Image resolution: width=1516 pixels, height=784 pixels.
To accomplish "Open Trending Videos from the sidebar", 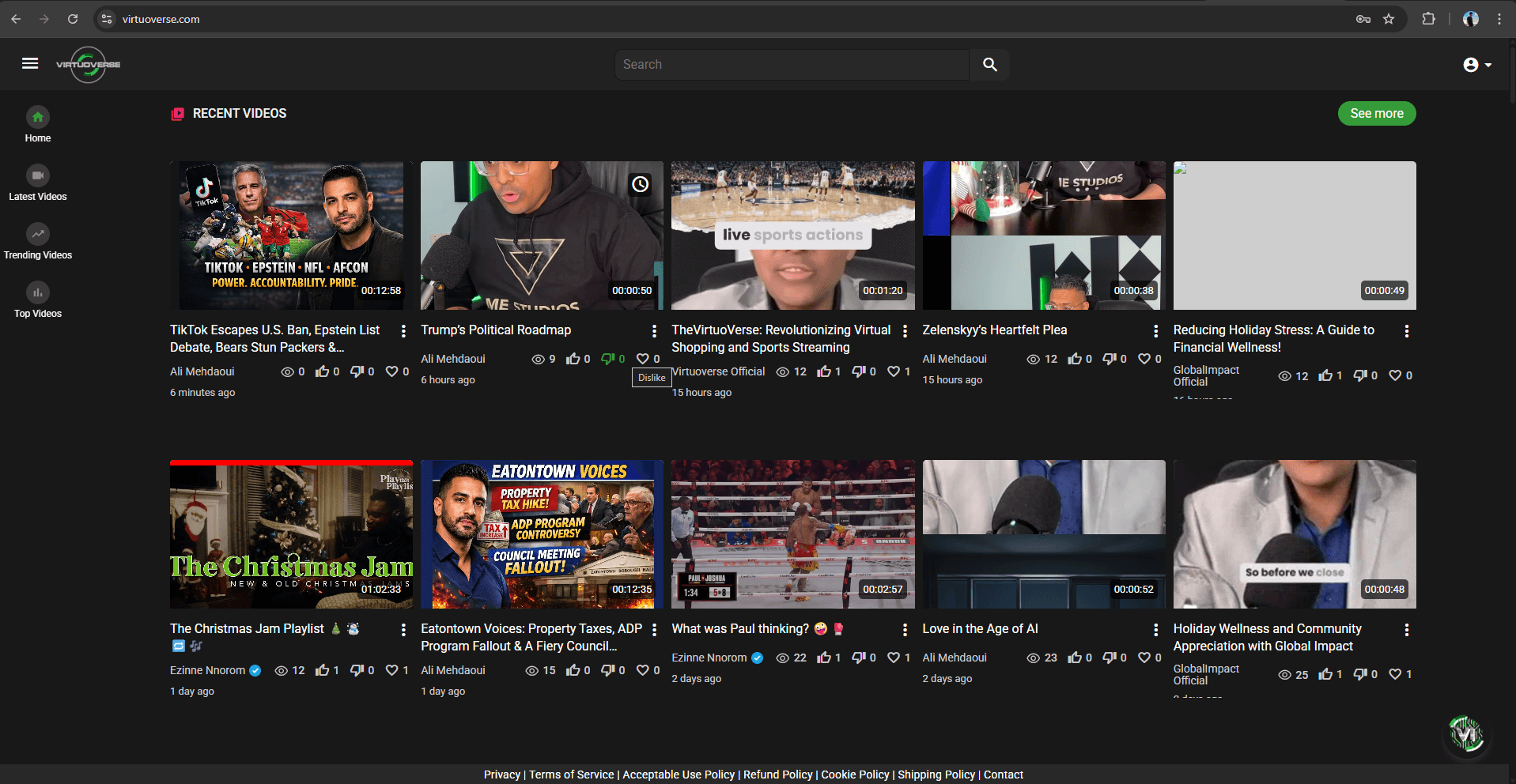I will [38, 242].
